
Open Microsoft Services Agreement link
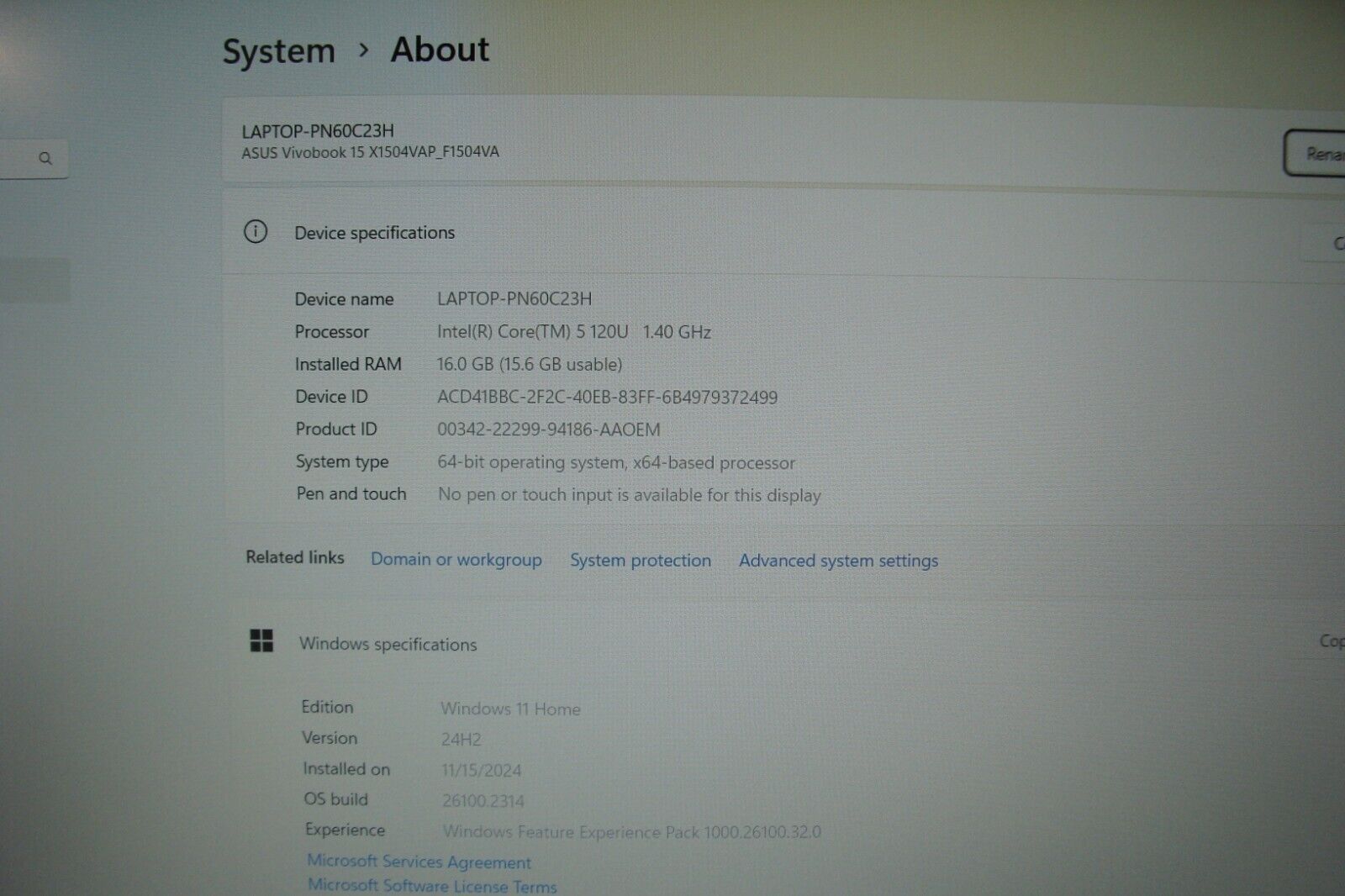tap(419, 862)
